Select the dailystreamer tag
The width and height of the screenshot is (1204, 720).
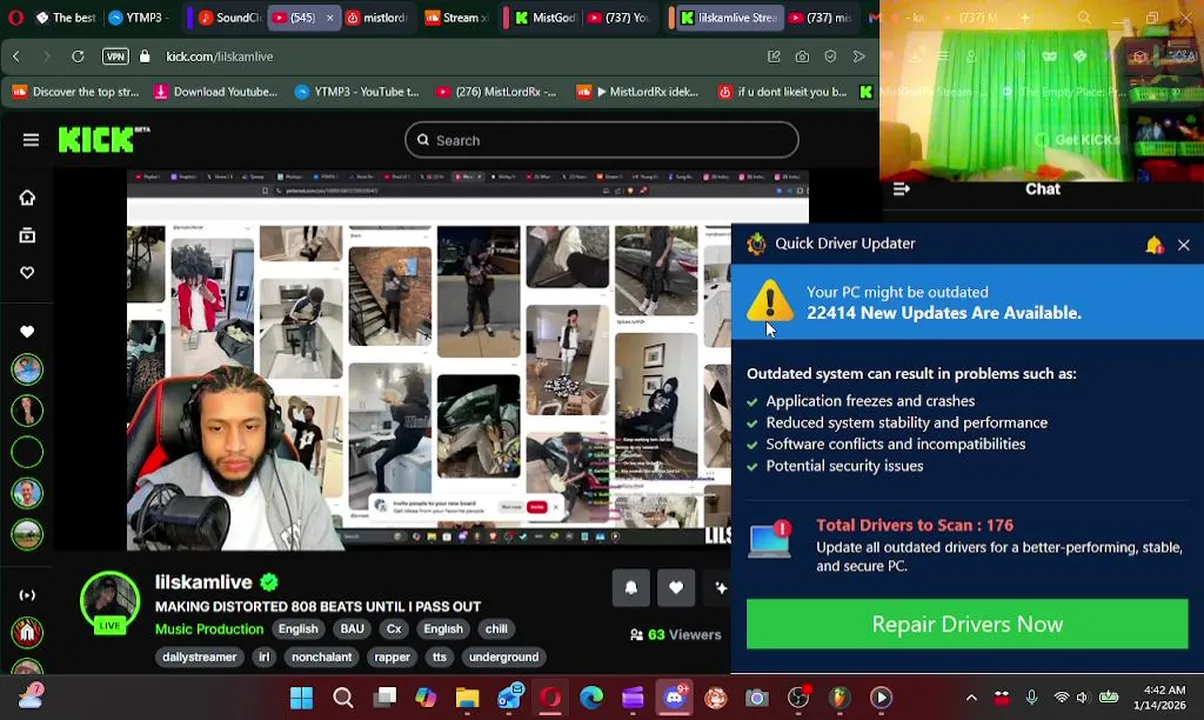[199, 657]
